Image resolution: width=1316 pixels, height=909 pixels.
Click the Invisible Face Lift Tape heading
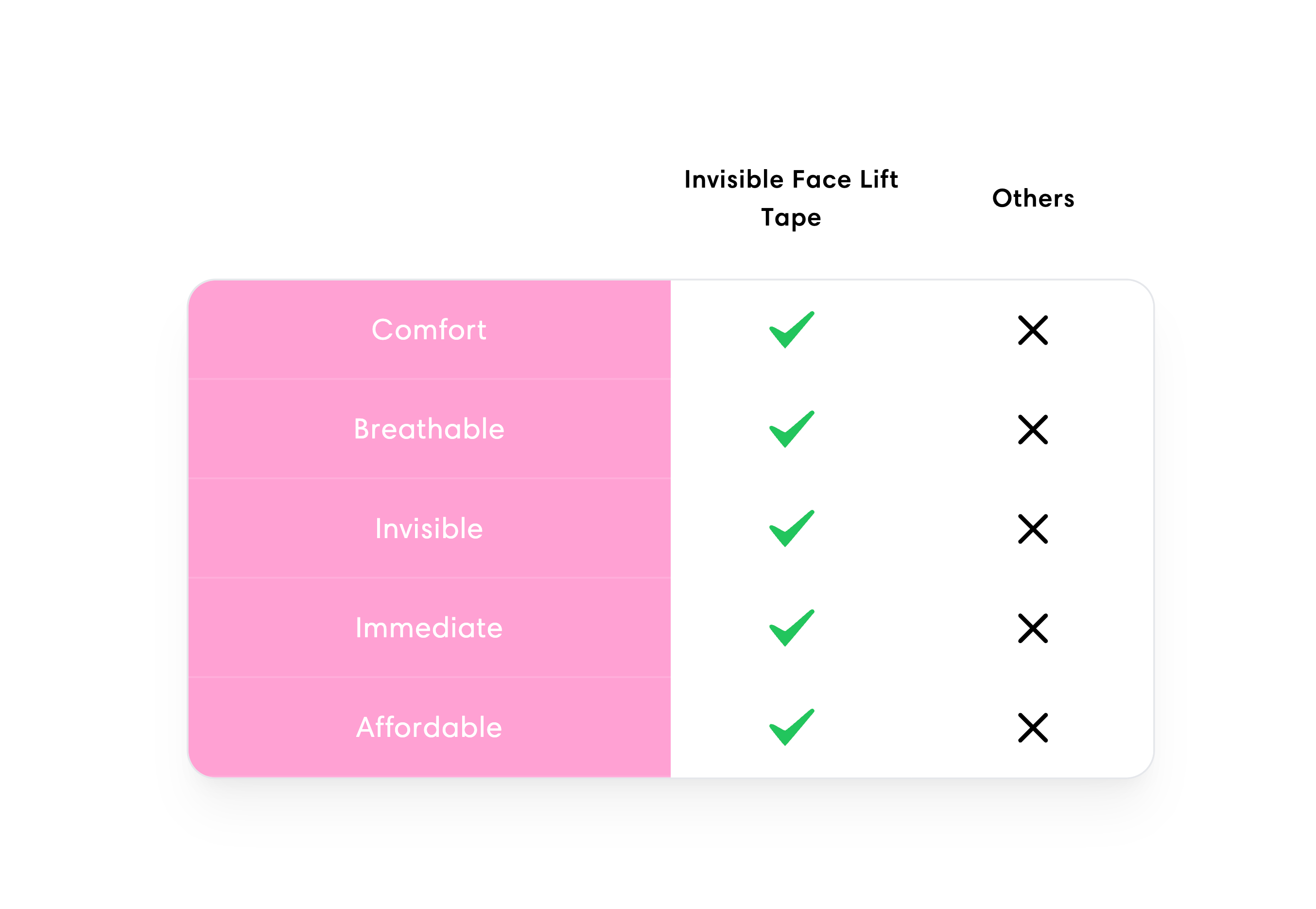pos(791,198)
